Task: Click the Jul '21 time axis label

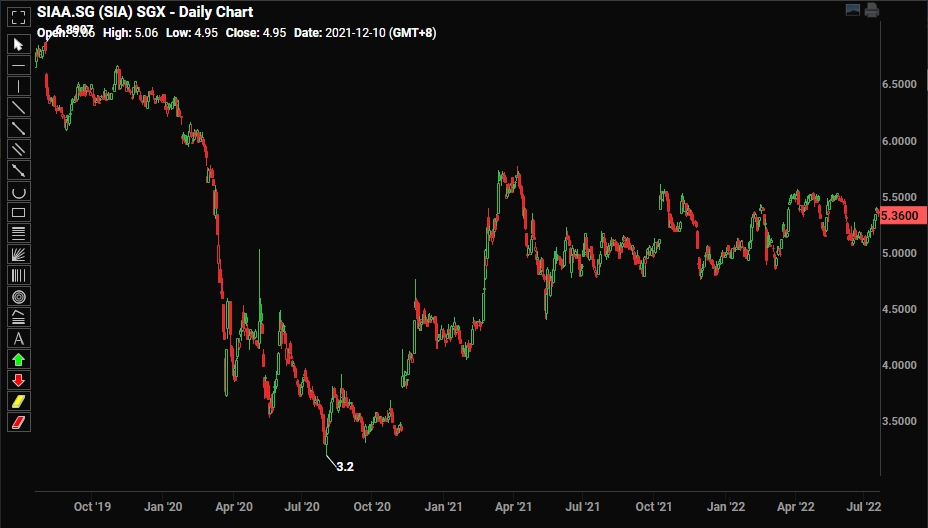Action: pyautogui.click(x=582, y=507)
